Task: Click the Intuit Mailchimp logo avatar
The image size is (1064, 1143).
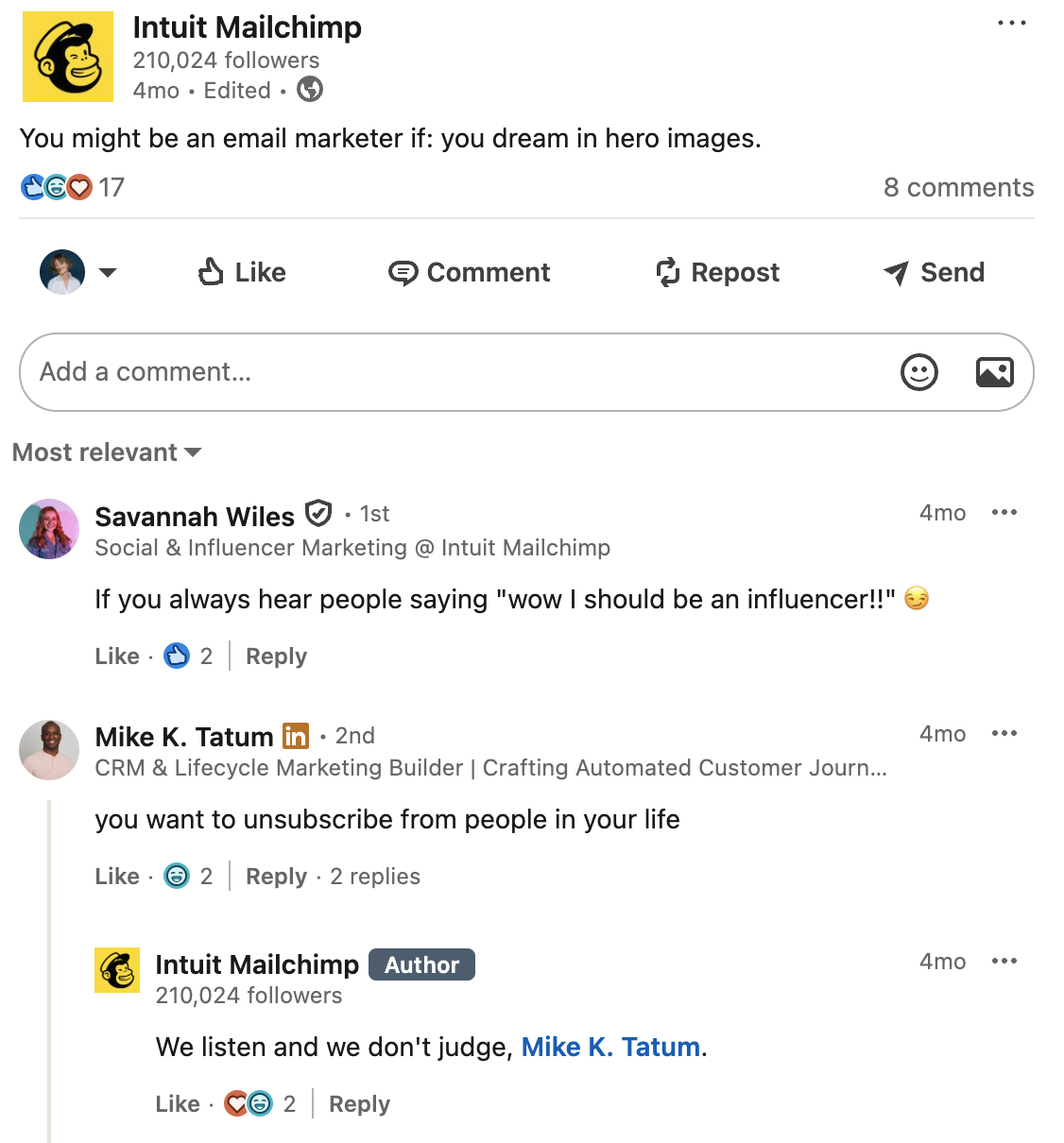Action: tap(67, 57)
